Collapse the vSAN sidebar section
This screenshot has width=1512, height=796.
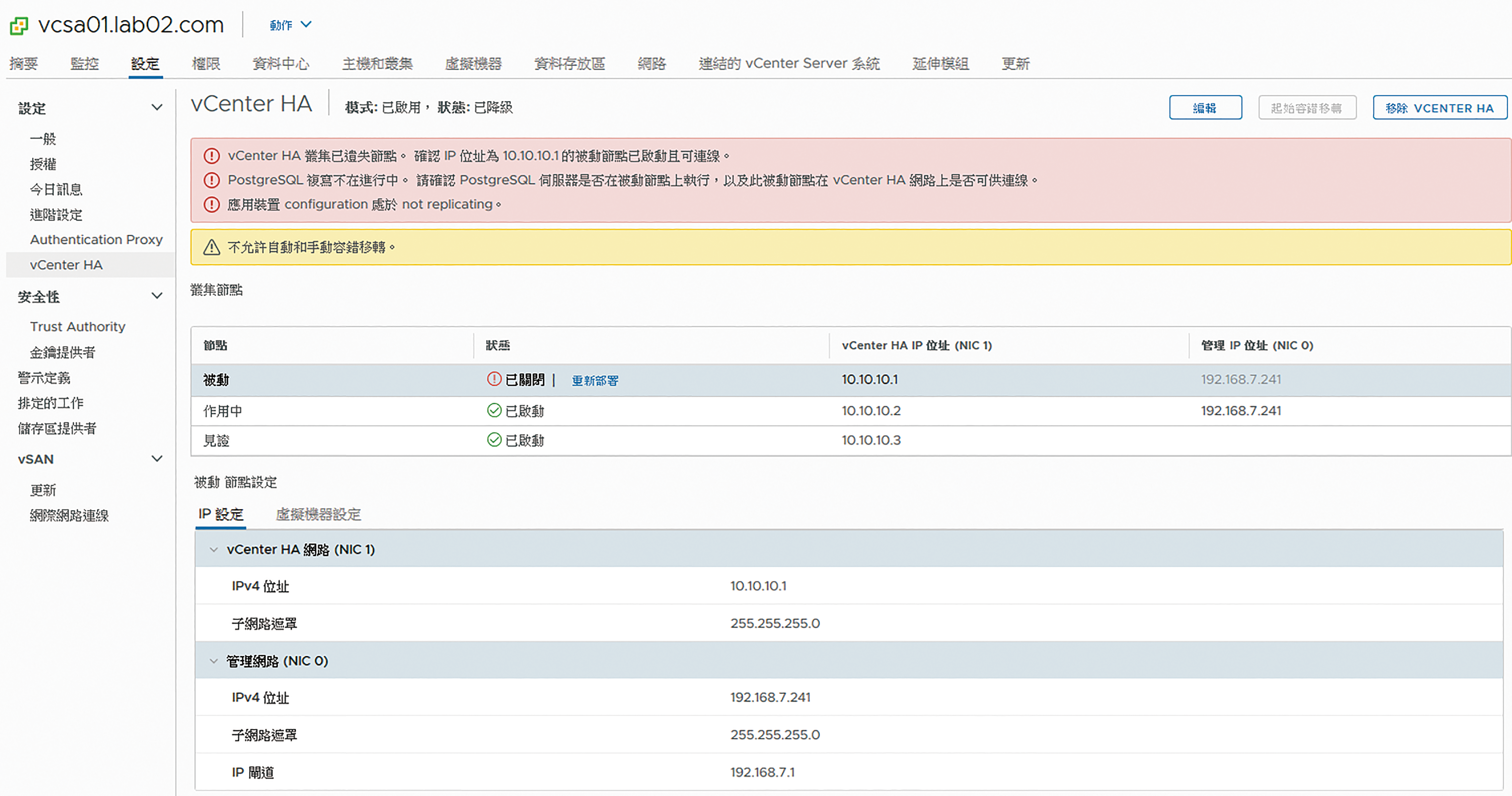point(157,458)
